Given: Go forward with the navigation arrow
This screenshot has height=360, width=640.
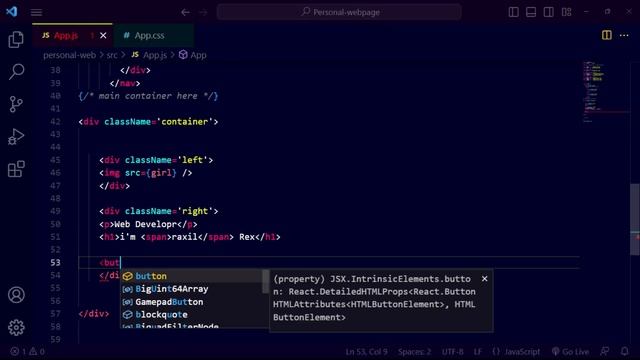Looking at the screenshot, I should tap(203, 12).
